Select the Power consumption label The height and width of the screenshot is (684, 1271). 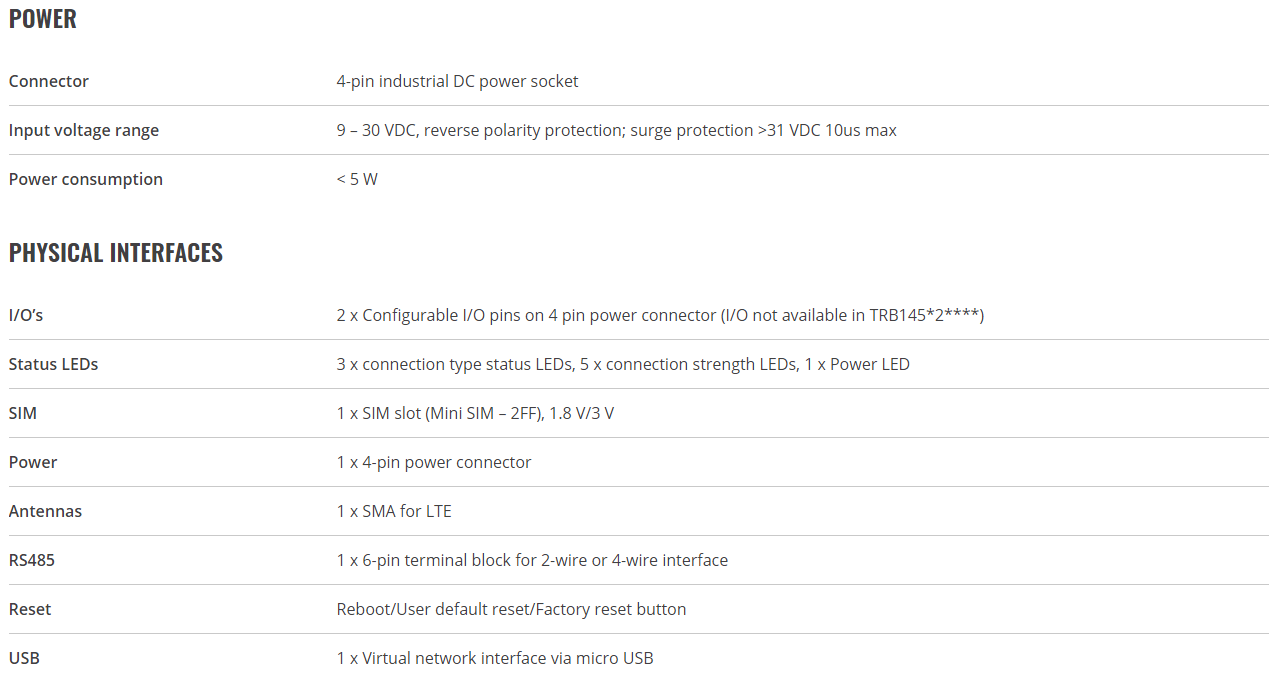click(x=86, y=179)
